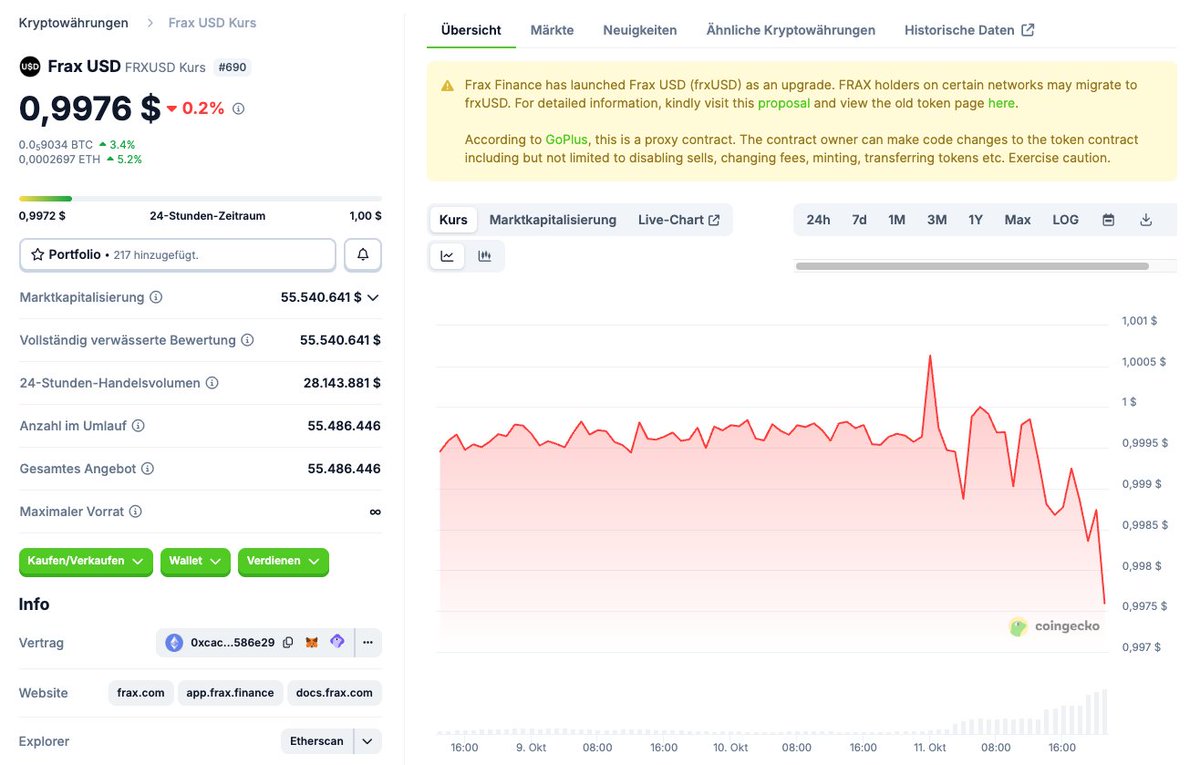
Task: Open the Kaufen/Verkaufen dropdown
Action: [86, 562]
